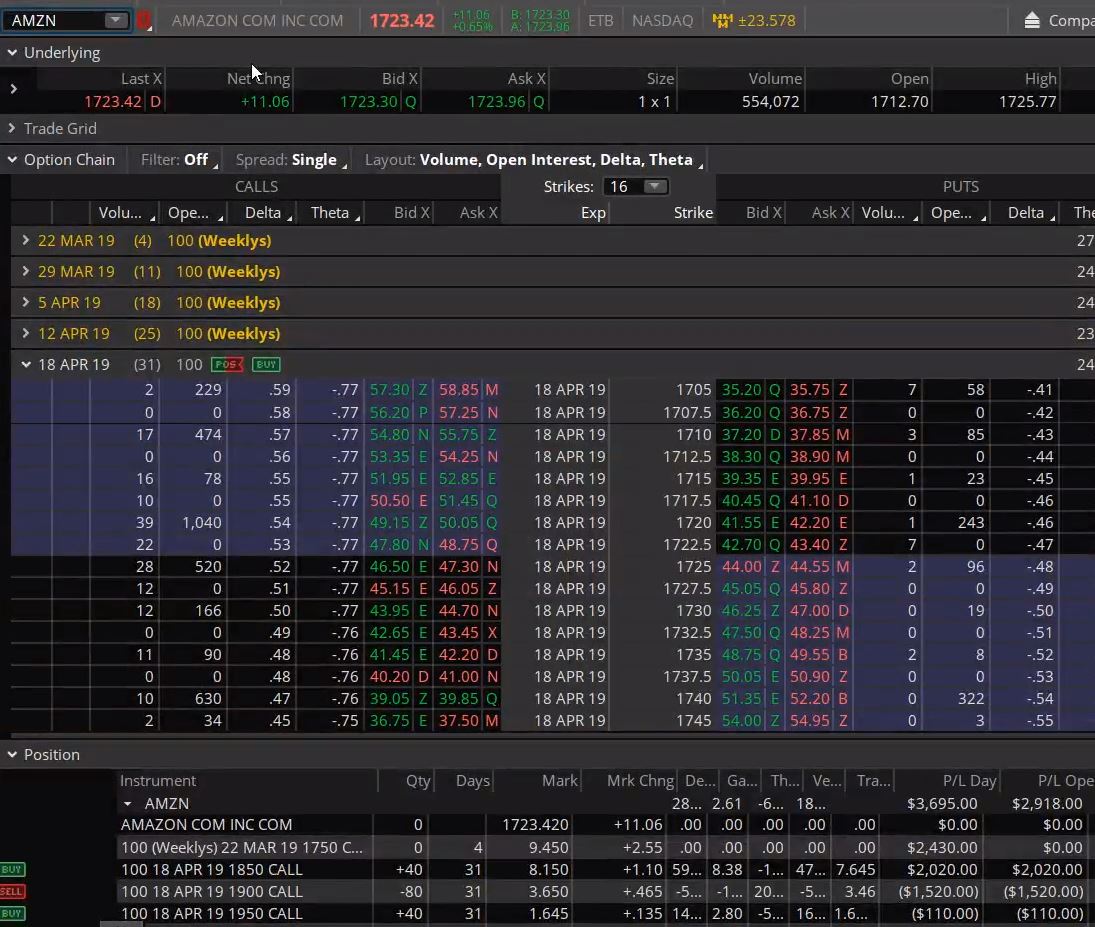Expand the 5 APR 19 Weeklys expiration
Image resolution: width=1095 pixels, height=927 pixels.
(x=26, y=302)
